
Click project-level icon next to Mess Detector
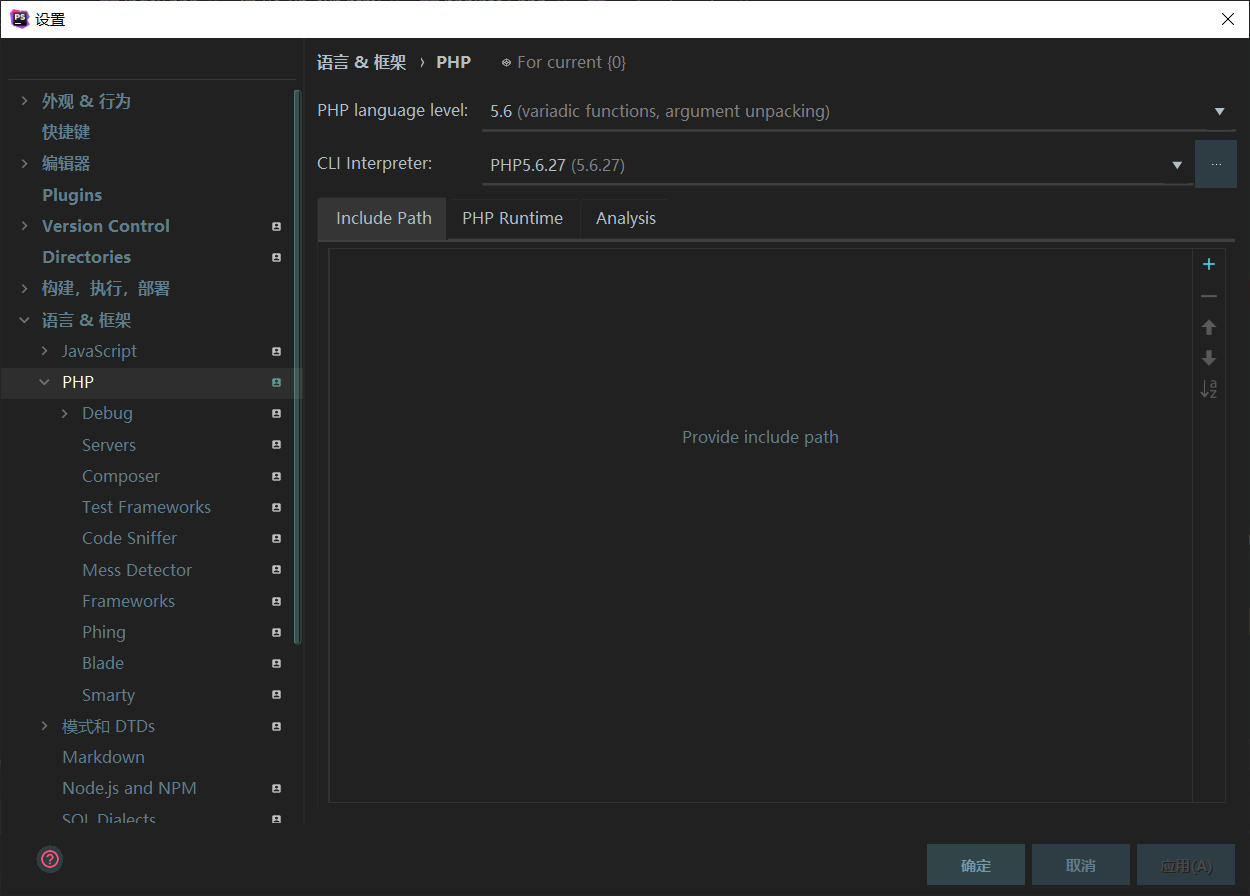[276, 570]
